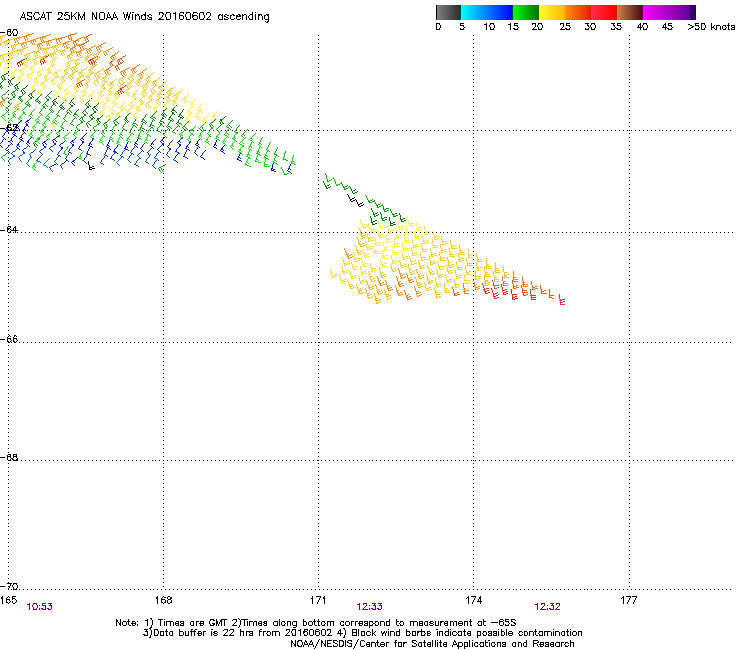Viewport: 740px width, 650px height.
Task: Click the cyan 5-10 knots legend segment
Action: pos(474,12)
